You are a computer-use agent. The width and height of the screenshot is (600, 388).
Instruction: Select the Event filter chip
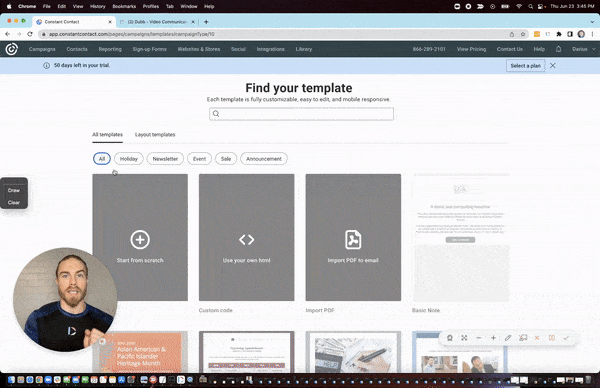tap(199, 159)
